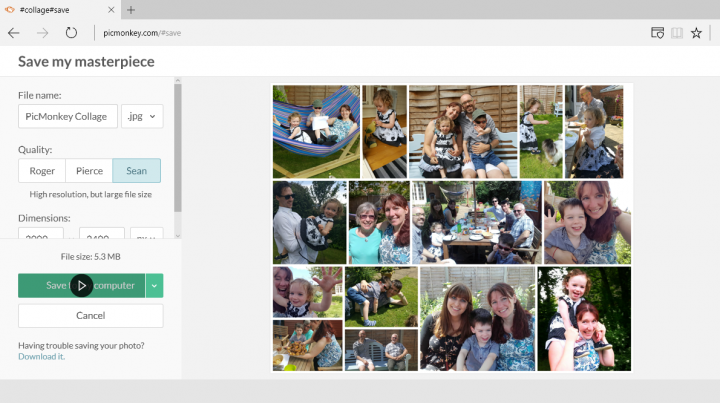Click the File name: label
This screenshot has width=720, height=403.
39,95
